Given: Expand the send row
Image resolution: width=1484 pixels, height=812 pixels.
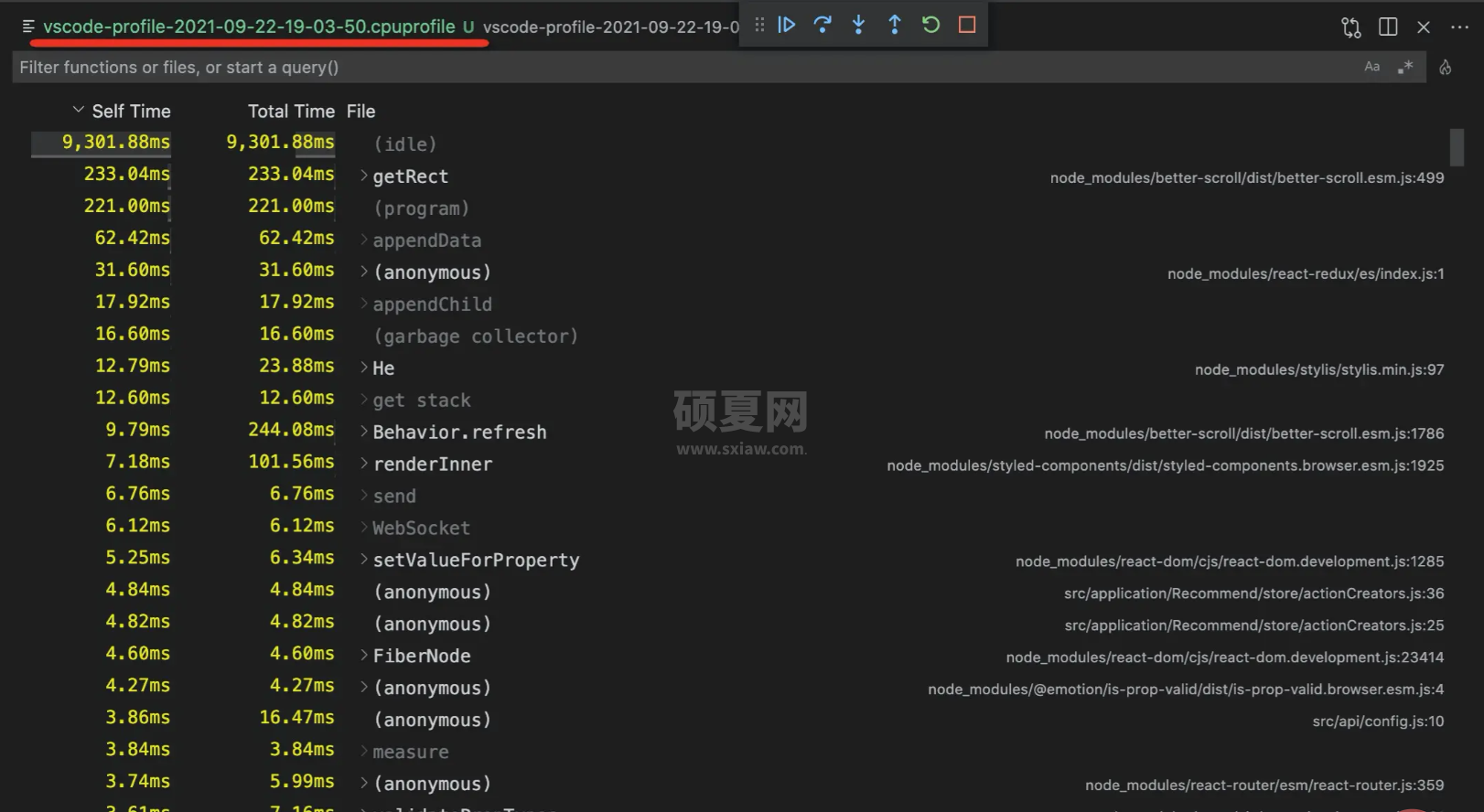Looking at the screenshot, I should [x=364, y=496].
